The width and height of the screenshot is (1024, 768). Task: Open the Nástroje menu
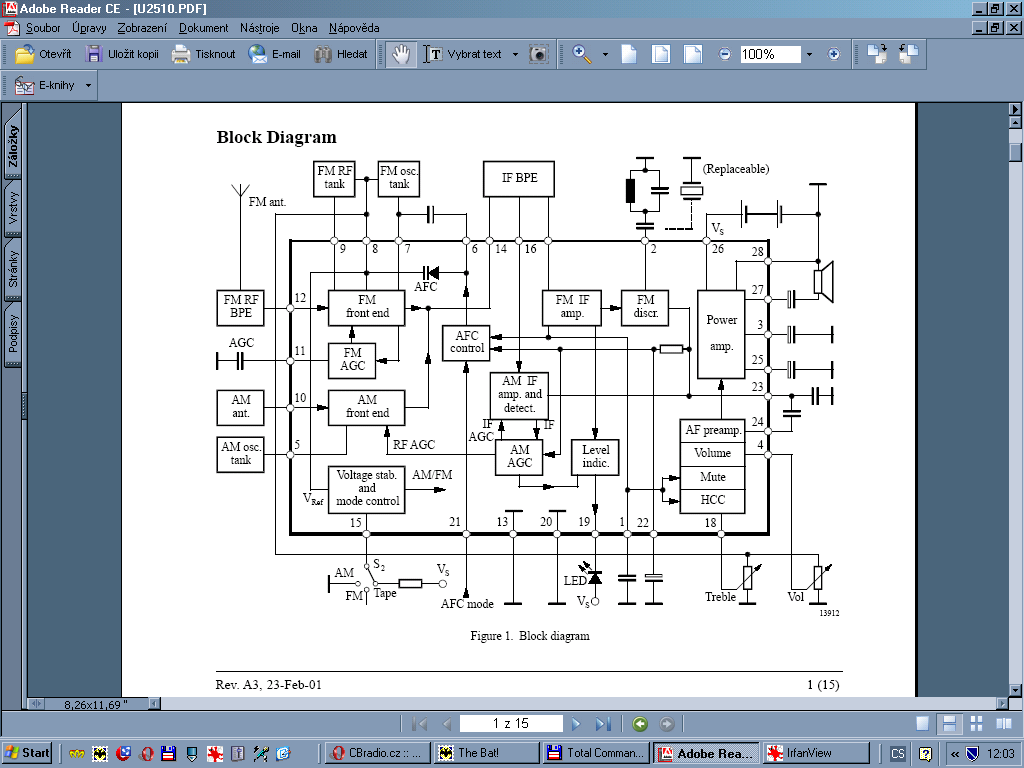point(259,28)
